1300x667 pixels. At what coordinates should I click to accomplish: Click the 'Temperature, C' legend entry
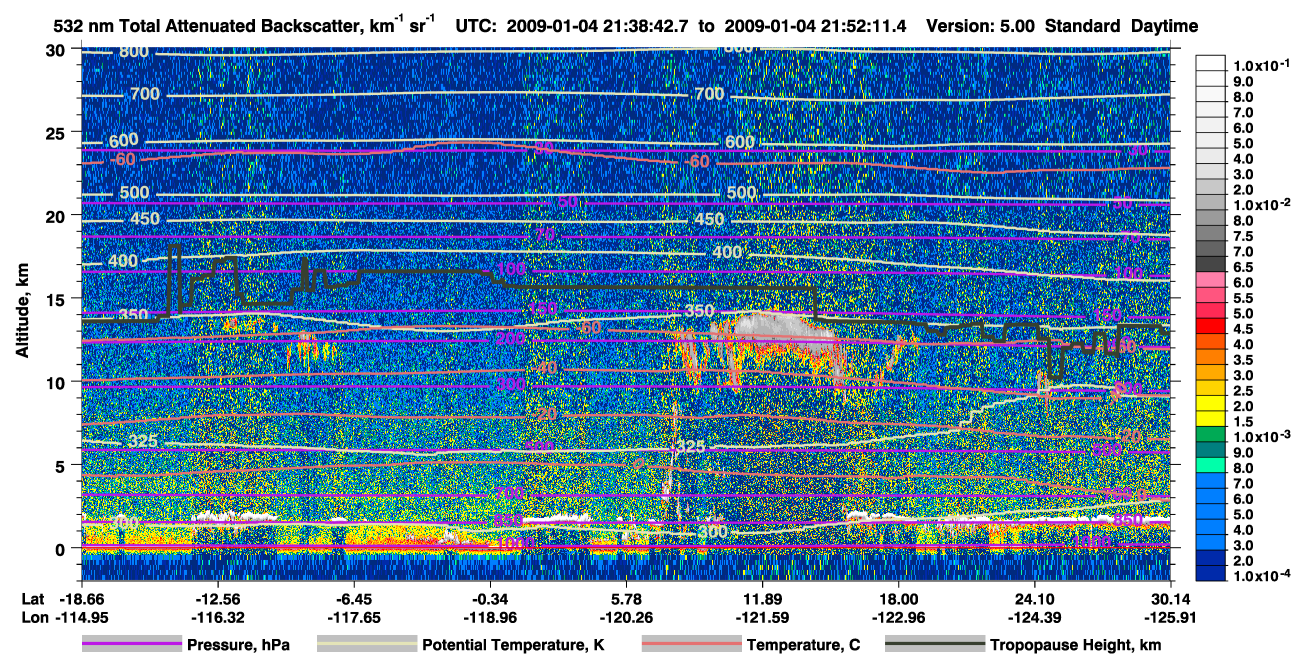coord(751,646)
